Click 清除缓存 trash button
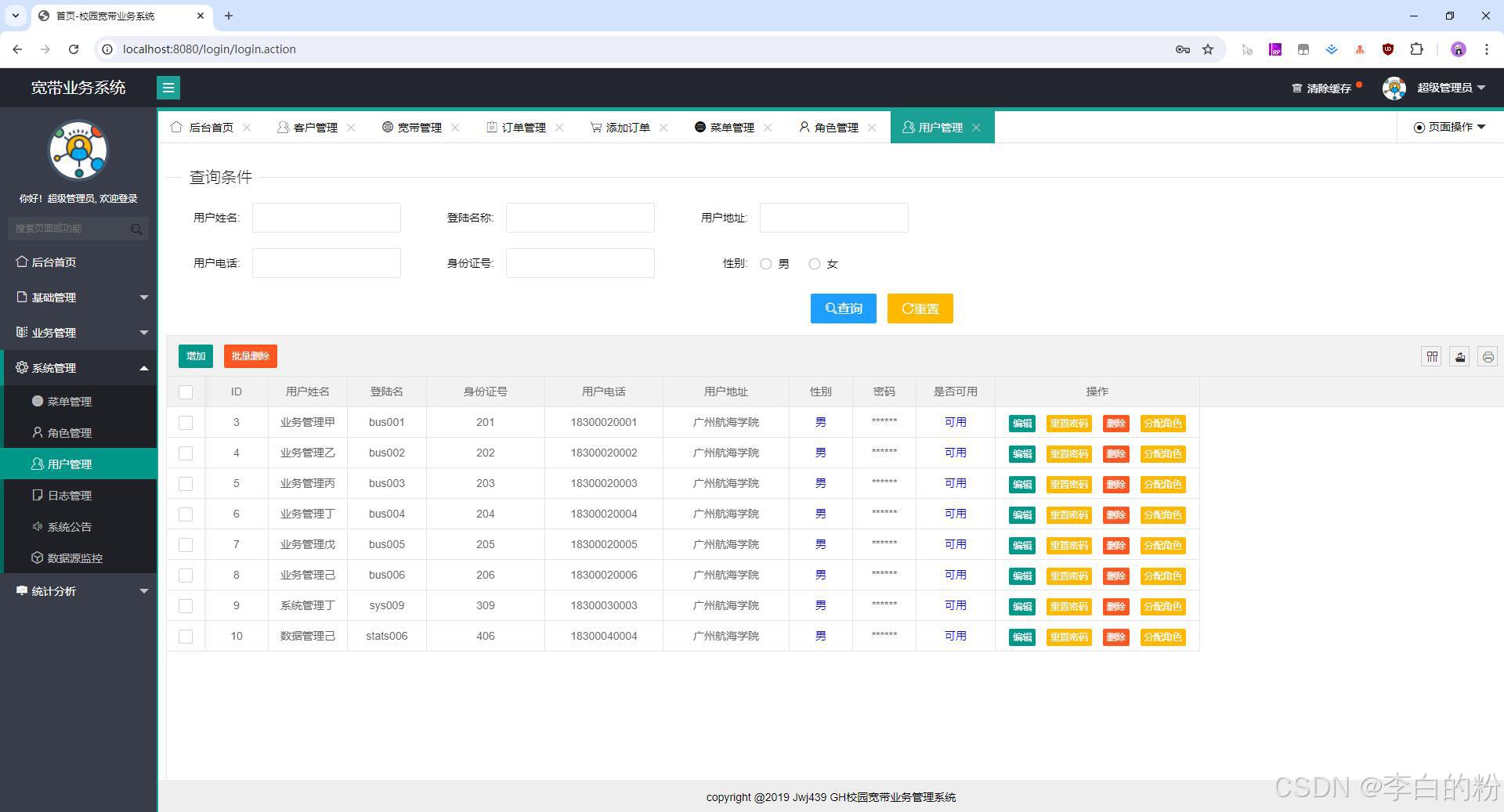Viewport: 1504px width, 812px height. coord(1321,88)
